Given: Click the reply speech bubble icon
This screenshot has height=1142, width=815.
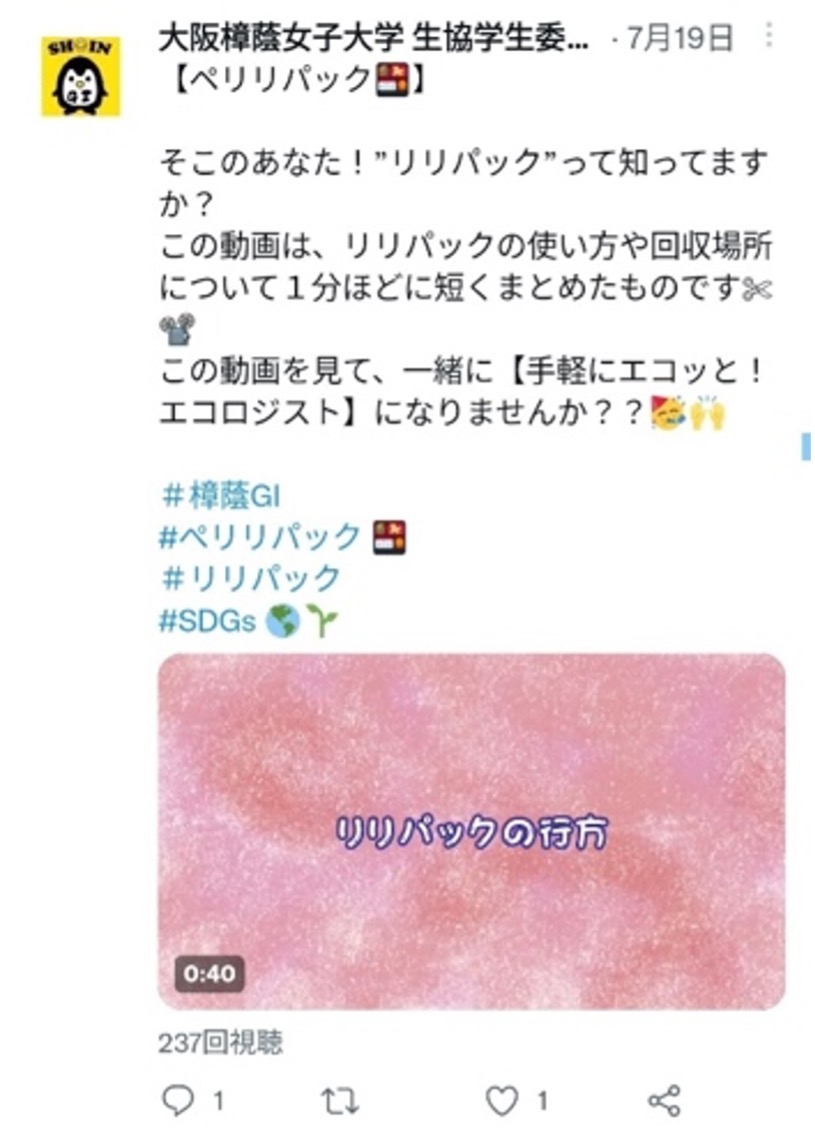Looking at the screenshot, I should coord(177,1100).
